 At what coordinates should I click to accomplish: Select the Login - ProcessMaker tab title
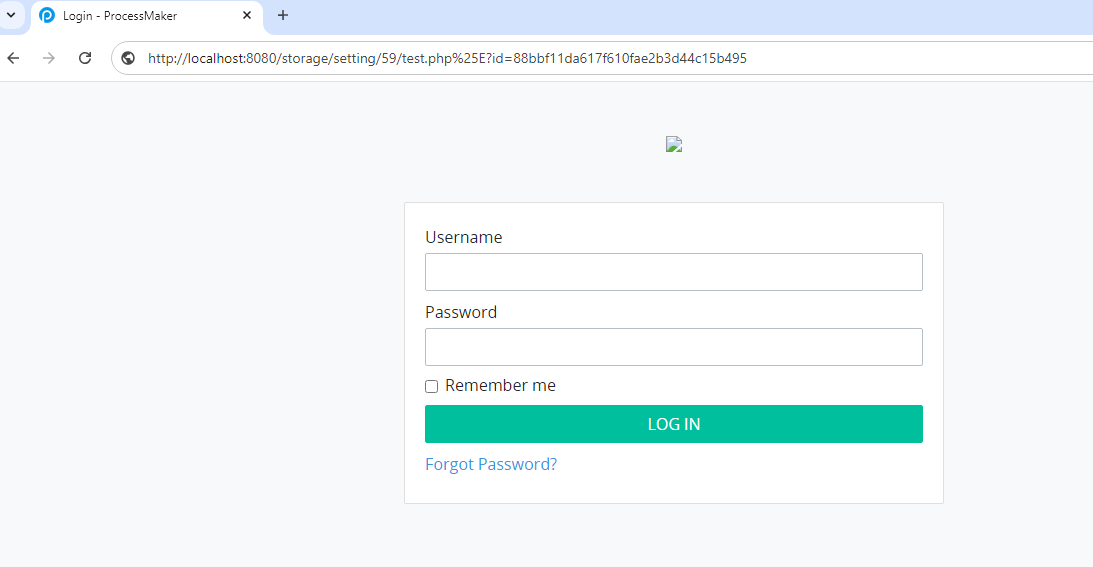pos(120,15)
